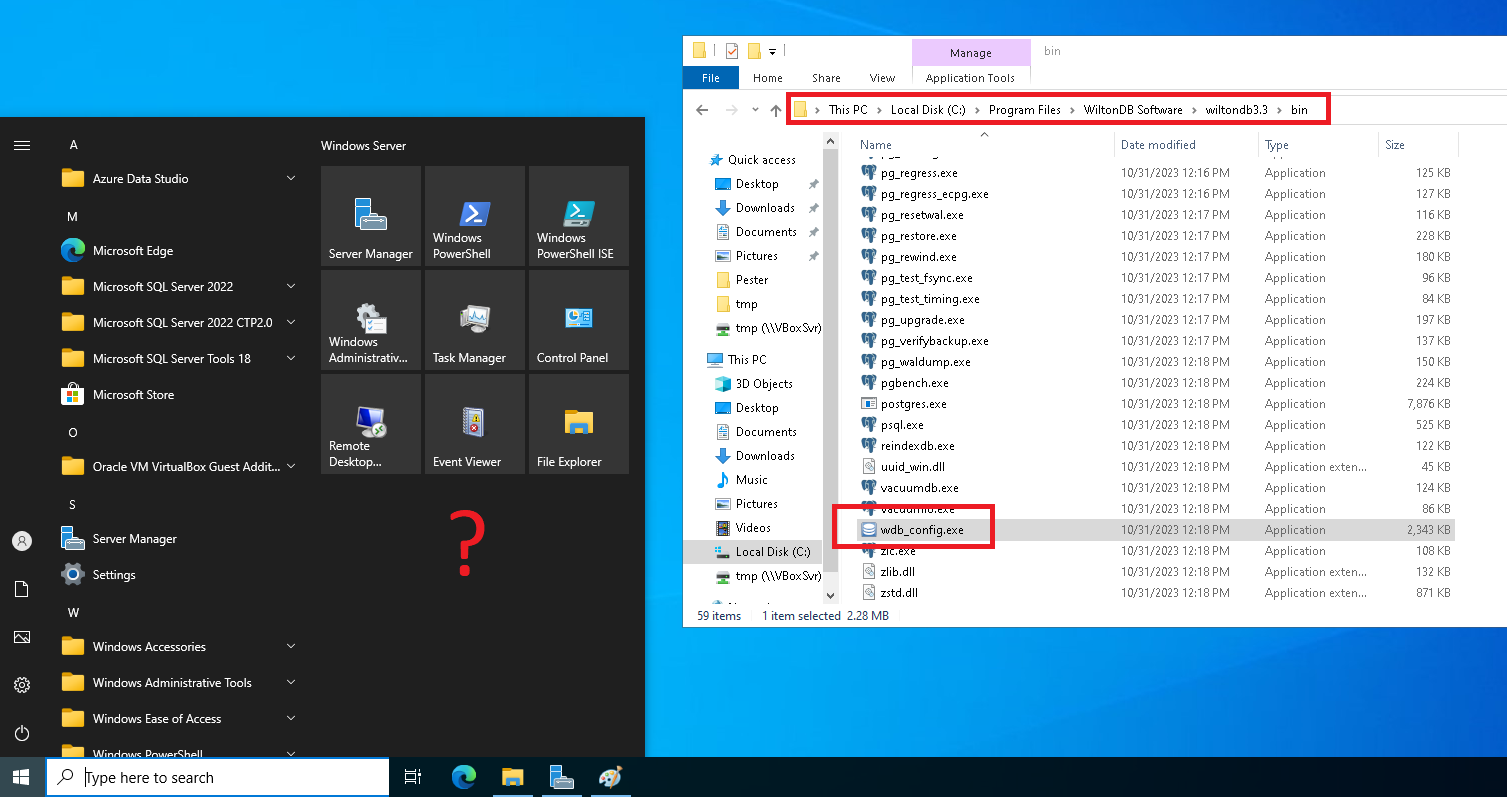The image size is (1507, 797).
Task: Select the postgres.exe file
Action: 913,404
